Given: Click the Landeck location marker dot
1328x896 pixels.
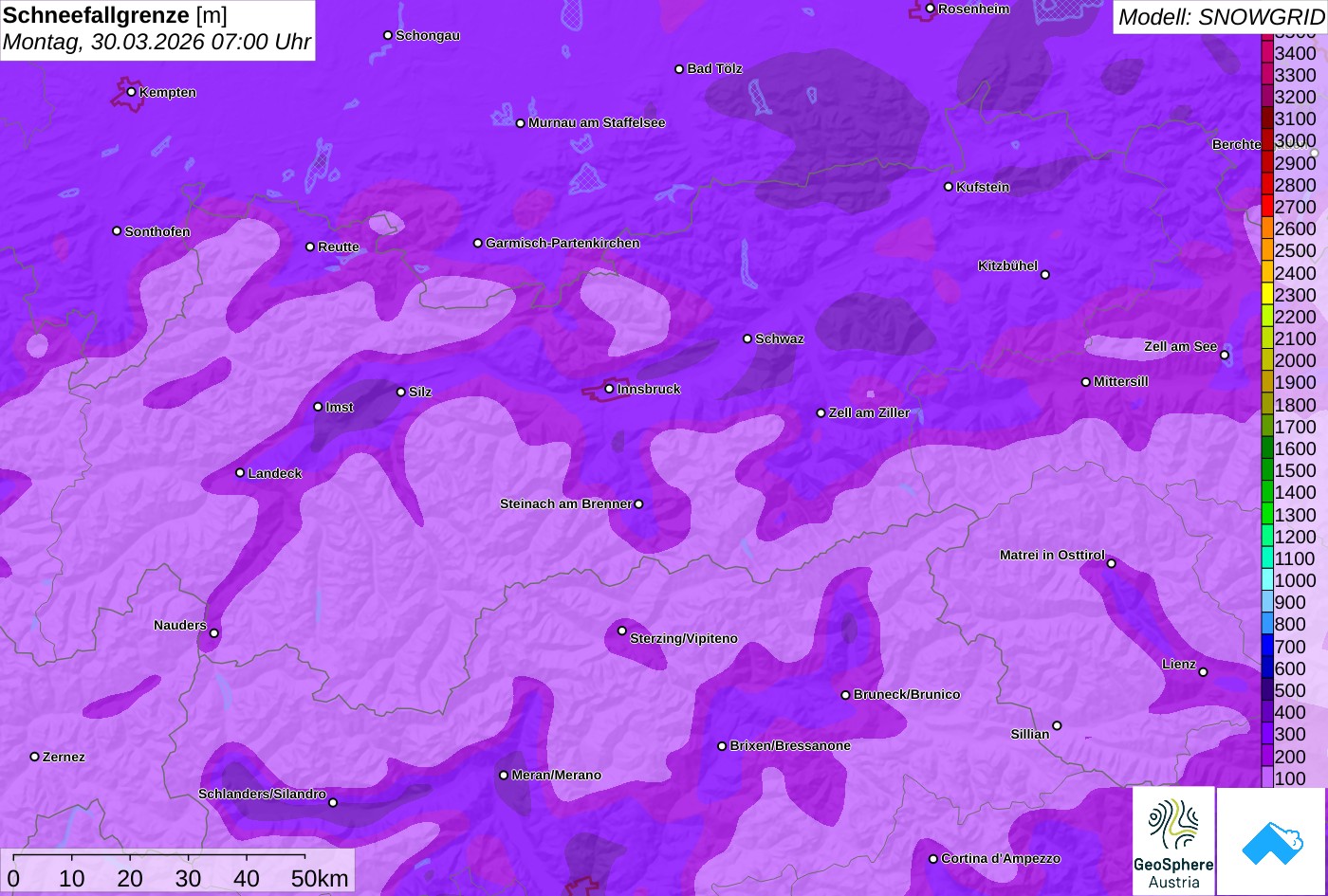Looking at the screenshot, I should click(x=239, y=472).
